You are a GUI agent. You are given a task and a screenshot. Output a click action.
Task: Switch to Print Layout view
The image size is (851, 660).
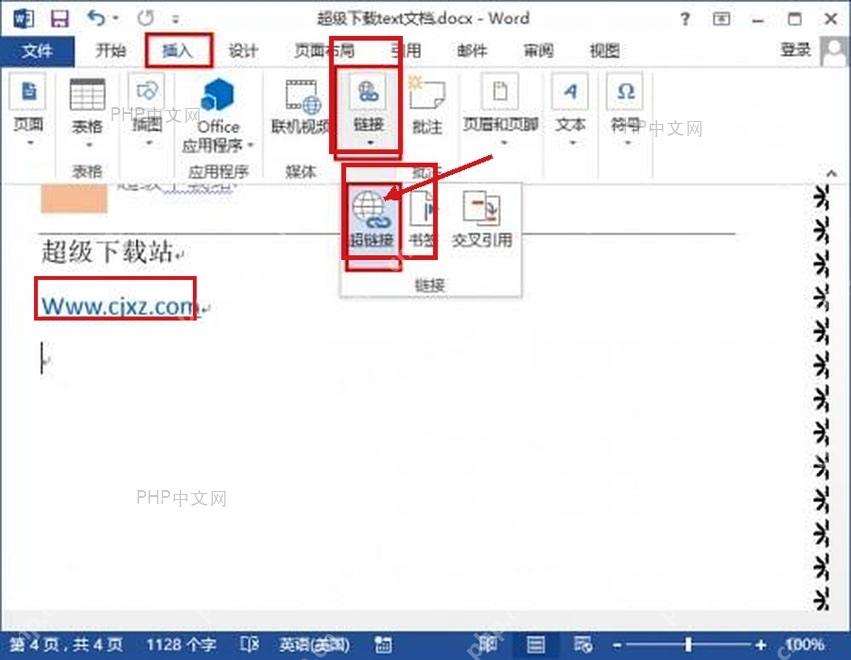coord(535,645)
